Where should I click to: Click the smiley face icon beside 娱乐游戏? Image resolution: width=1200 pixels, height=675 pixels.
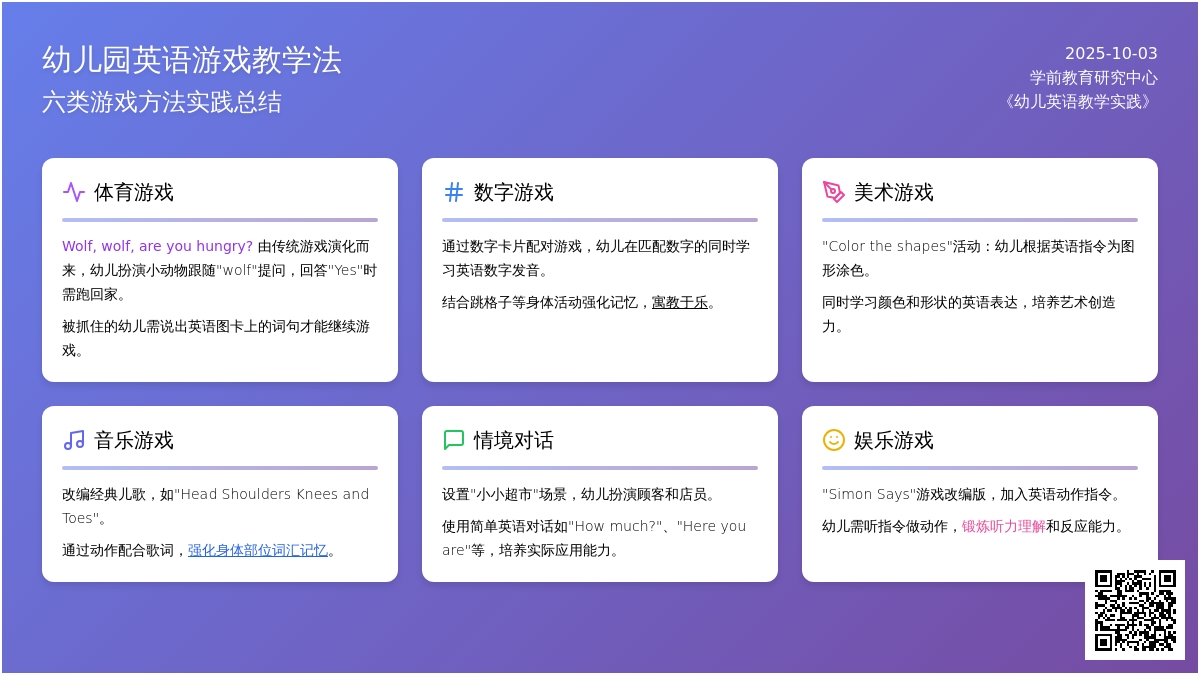pyautogui.click(x=834, y=440)
